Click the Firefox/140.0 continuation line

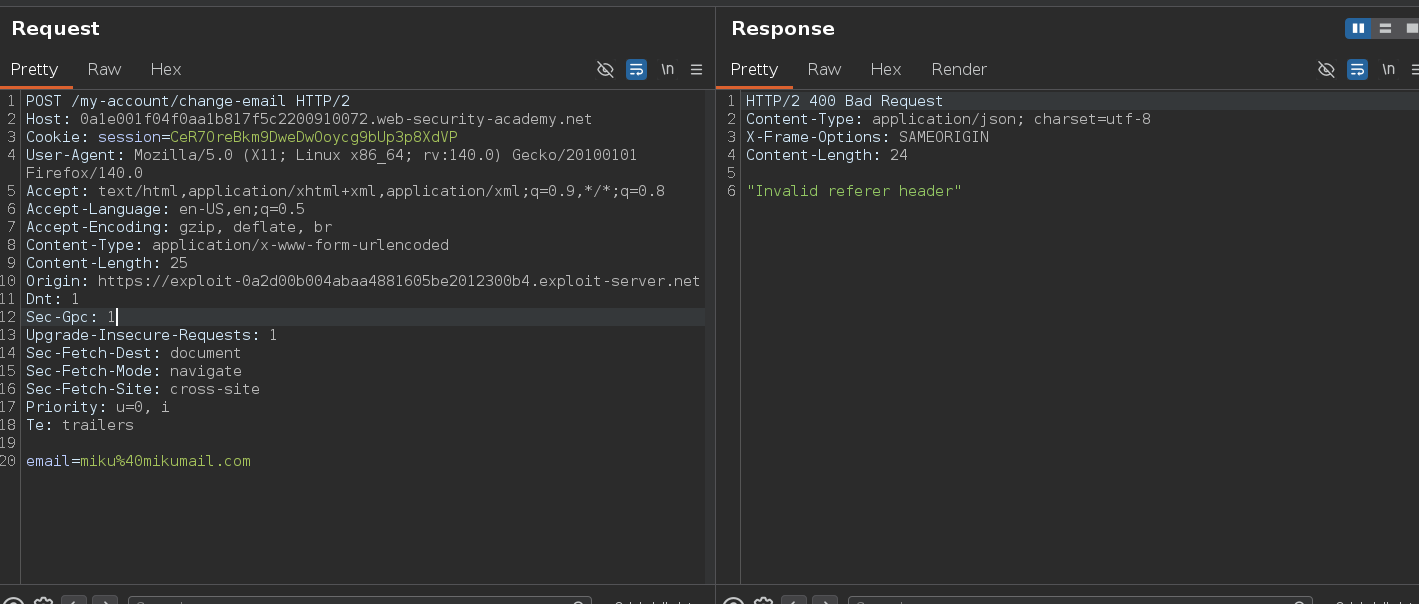coord(84,173)
